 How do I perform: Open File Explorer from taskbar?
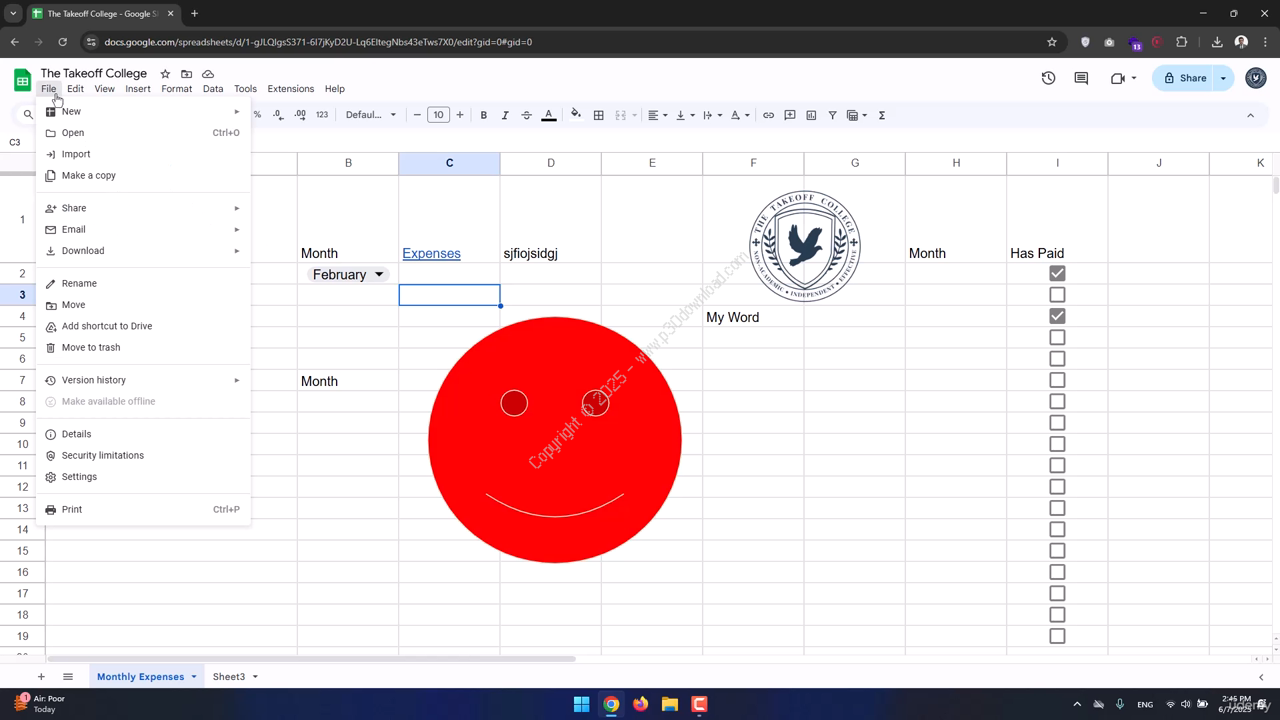tap(670, 704)
